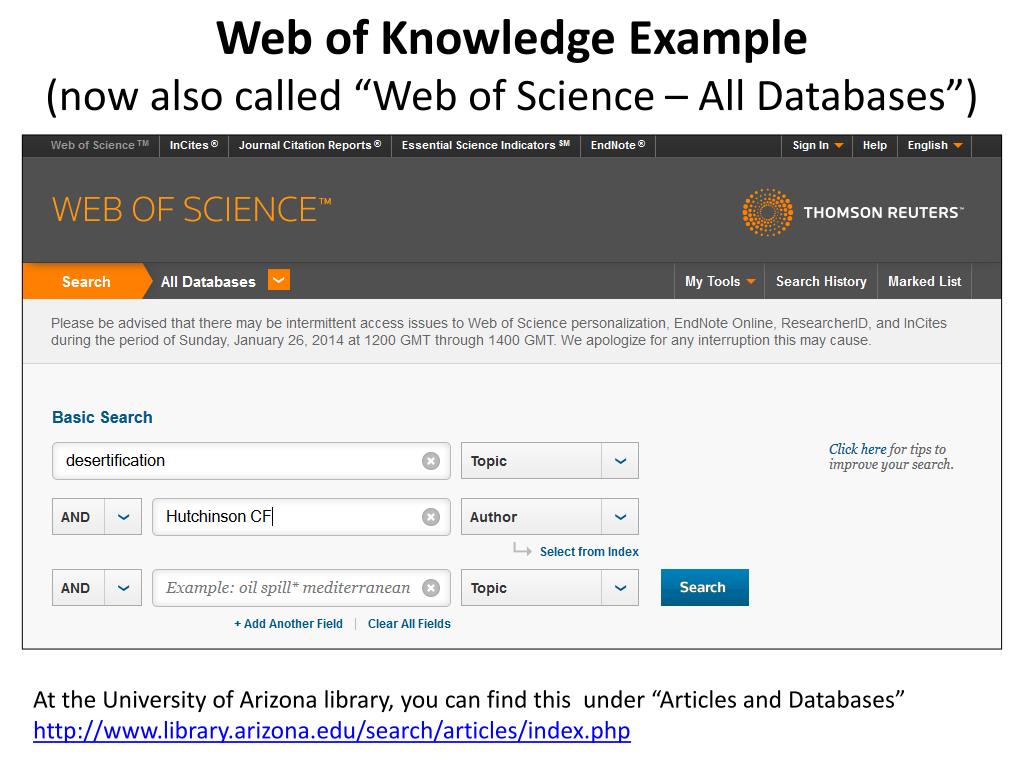Expand the Author field type dropdown
Image resolution: width=1024 pixels, height=768 pixels.
(620, 517)
